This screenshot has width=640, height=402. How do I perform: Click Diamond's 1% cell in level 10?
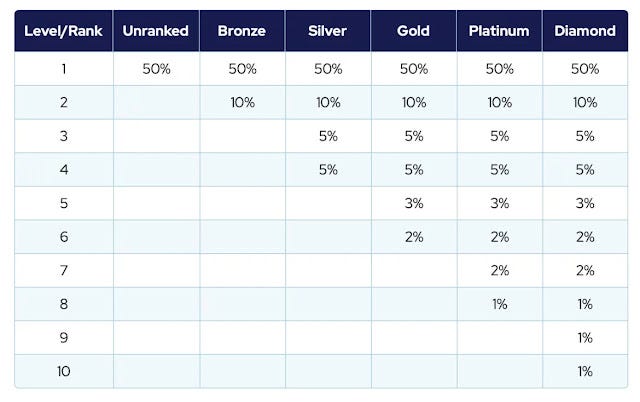[584, 371]
